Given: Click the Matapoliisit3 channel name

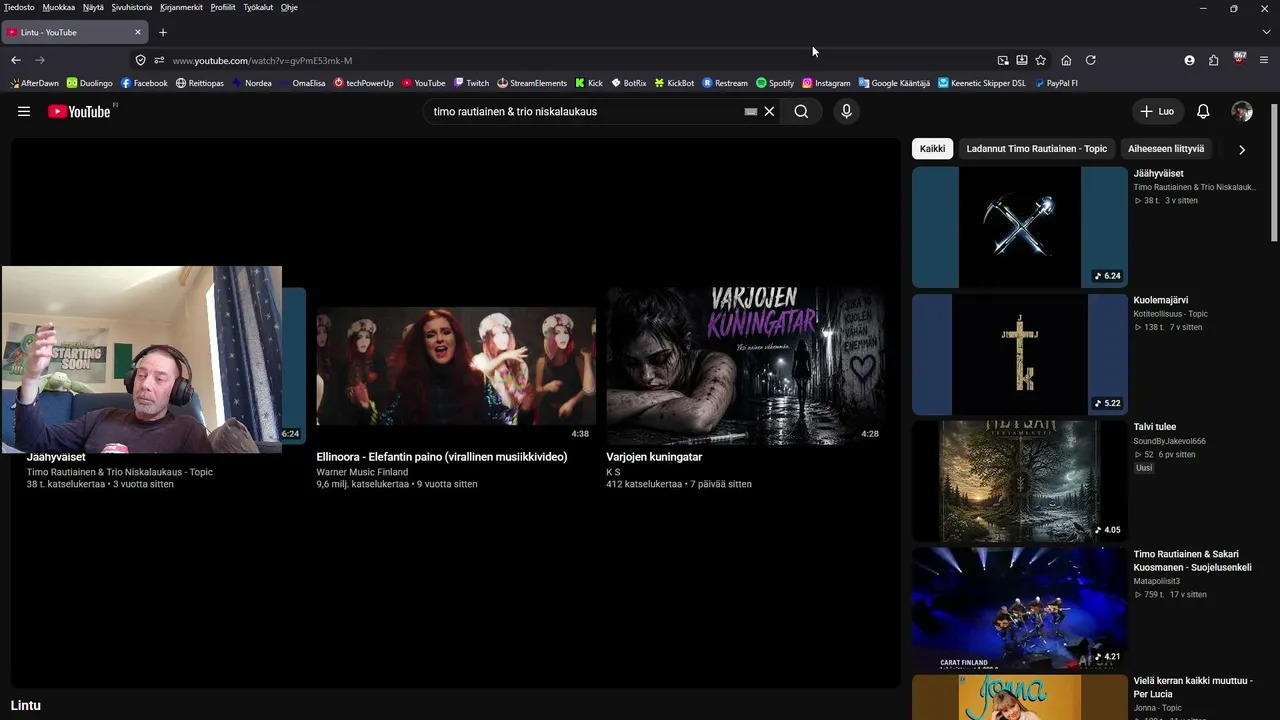Looking at the screenshot, I should coord(1156,581).
